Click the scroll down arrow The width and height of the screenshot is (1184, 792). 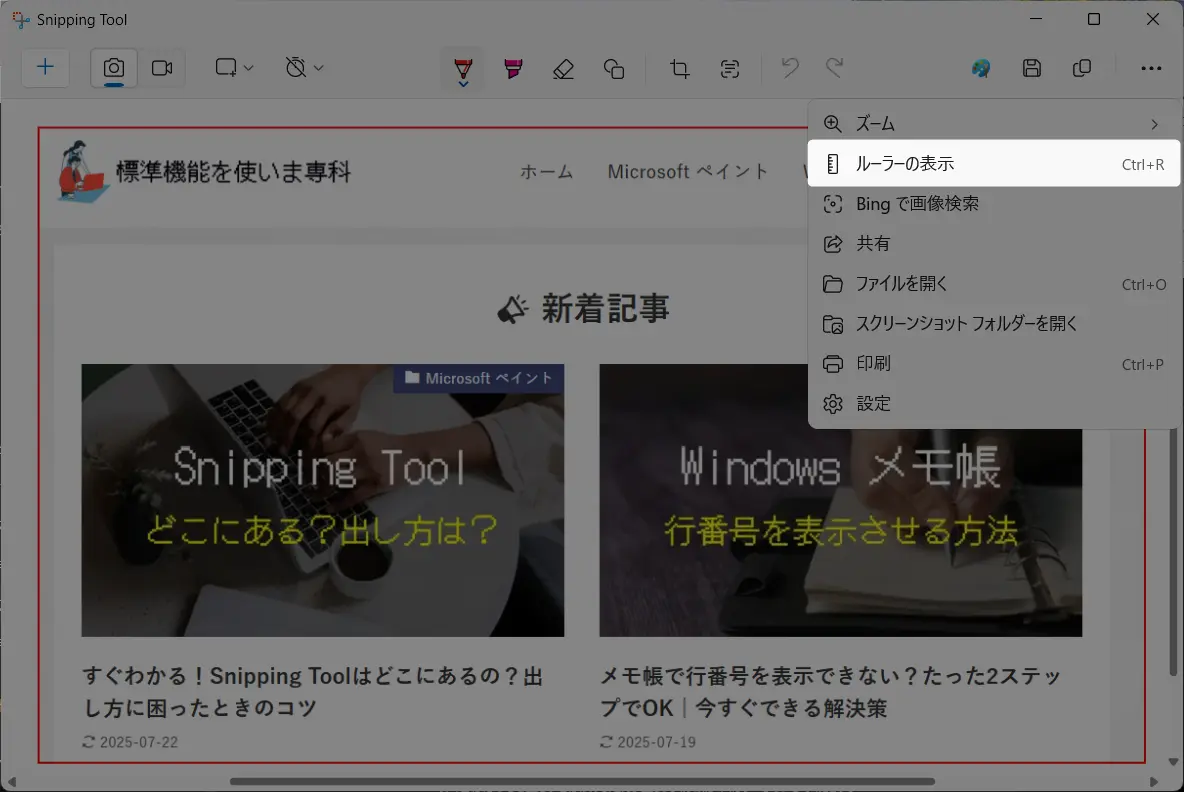1173,762
